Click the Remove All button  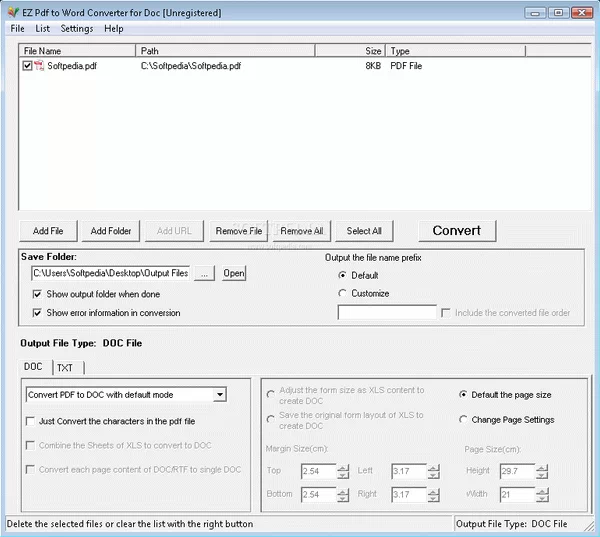coord(301,231)
